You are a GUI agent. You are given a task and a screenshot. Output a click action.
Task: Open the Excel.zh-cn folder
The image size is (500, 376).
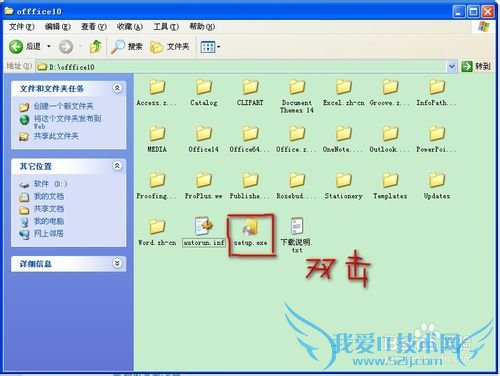coord(344,93)
